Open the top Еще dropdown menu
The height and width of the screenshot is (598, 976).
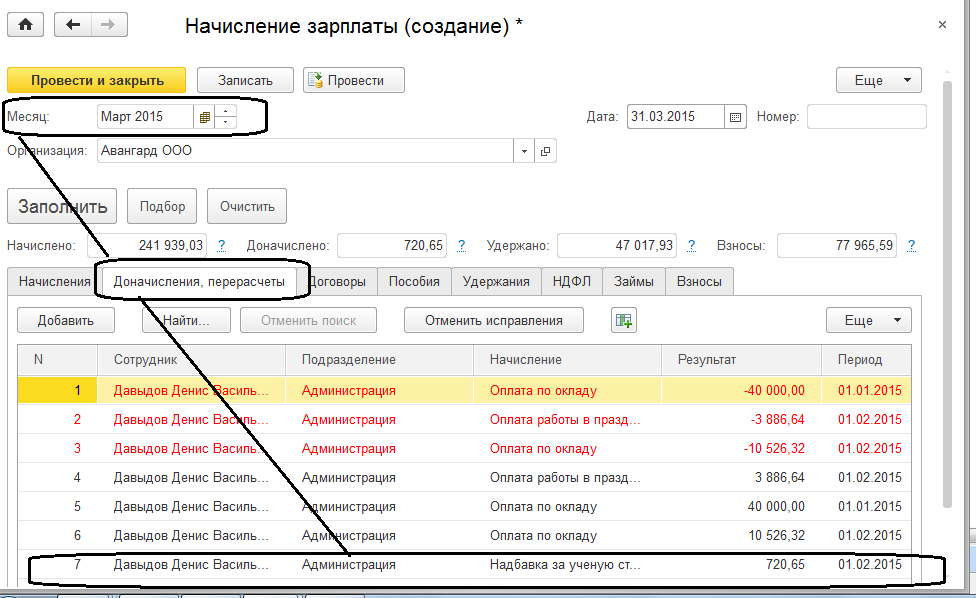click(878, 80)
